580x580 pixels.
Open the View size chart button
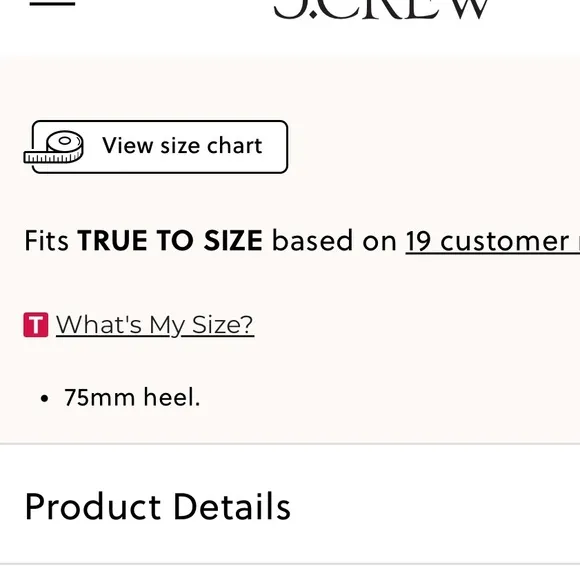tap(160, 146)
